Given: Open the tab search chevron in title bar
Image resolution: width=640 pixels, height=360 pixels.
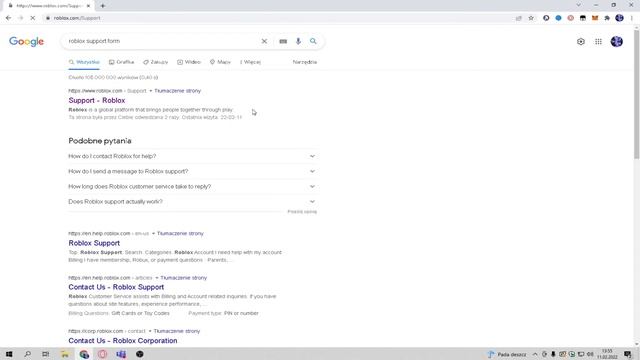Looking at the screenshot, I should (578, 5).
